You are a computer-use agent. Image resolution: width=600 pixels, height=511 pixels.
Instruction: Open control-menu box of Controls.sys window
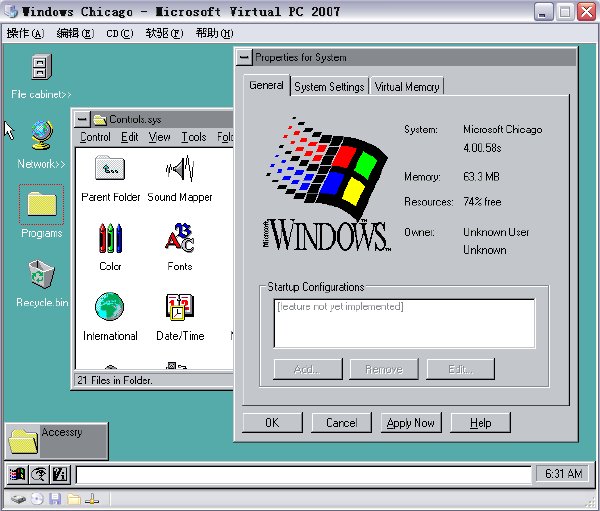(82, 119)
